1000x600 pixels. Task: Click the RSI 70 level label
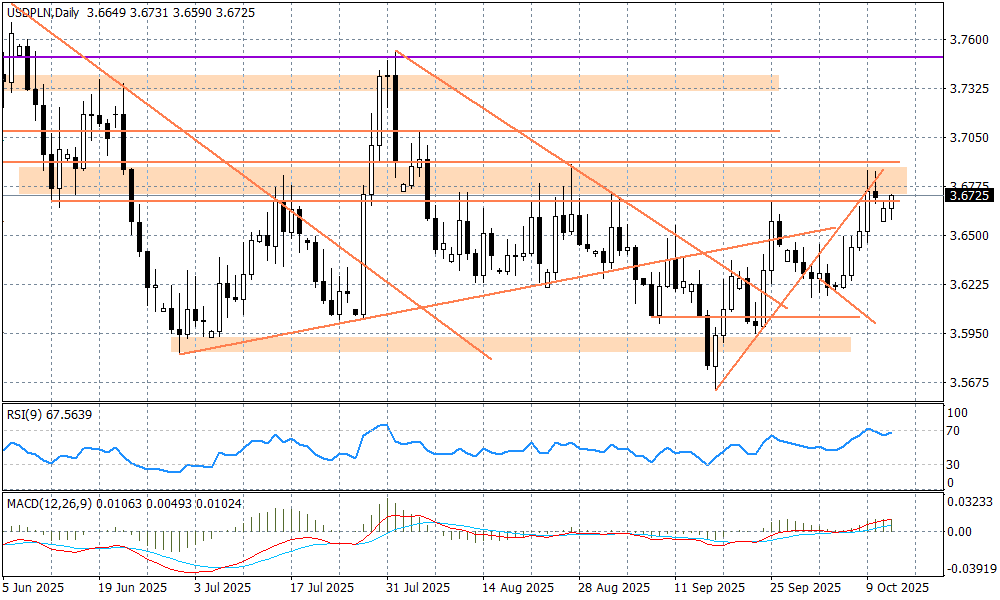(x=953, y=431)
